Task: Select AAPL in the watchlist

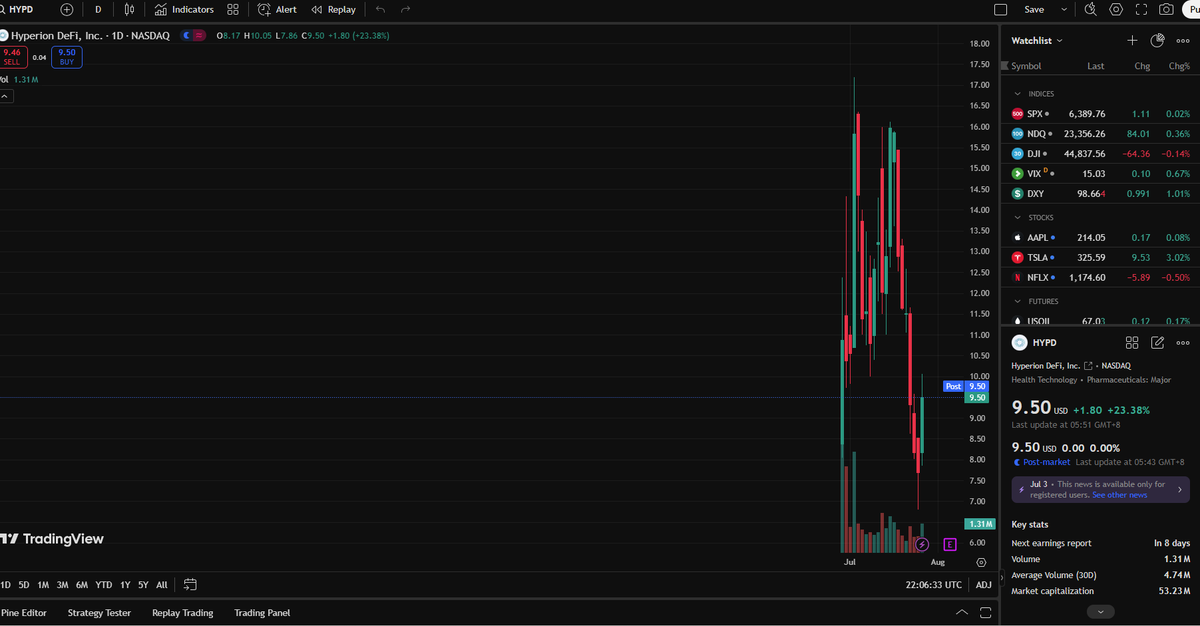Action: tap(1100, 238)
